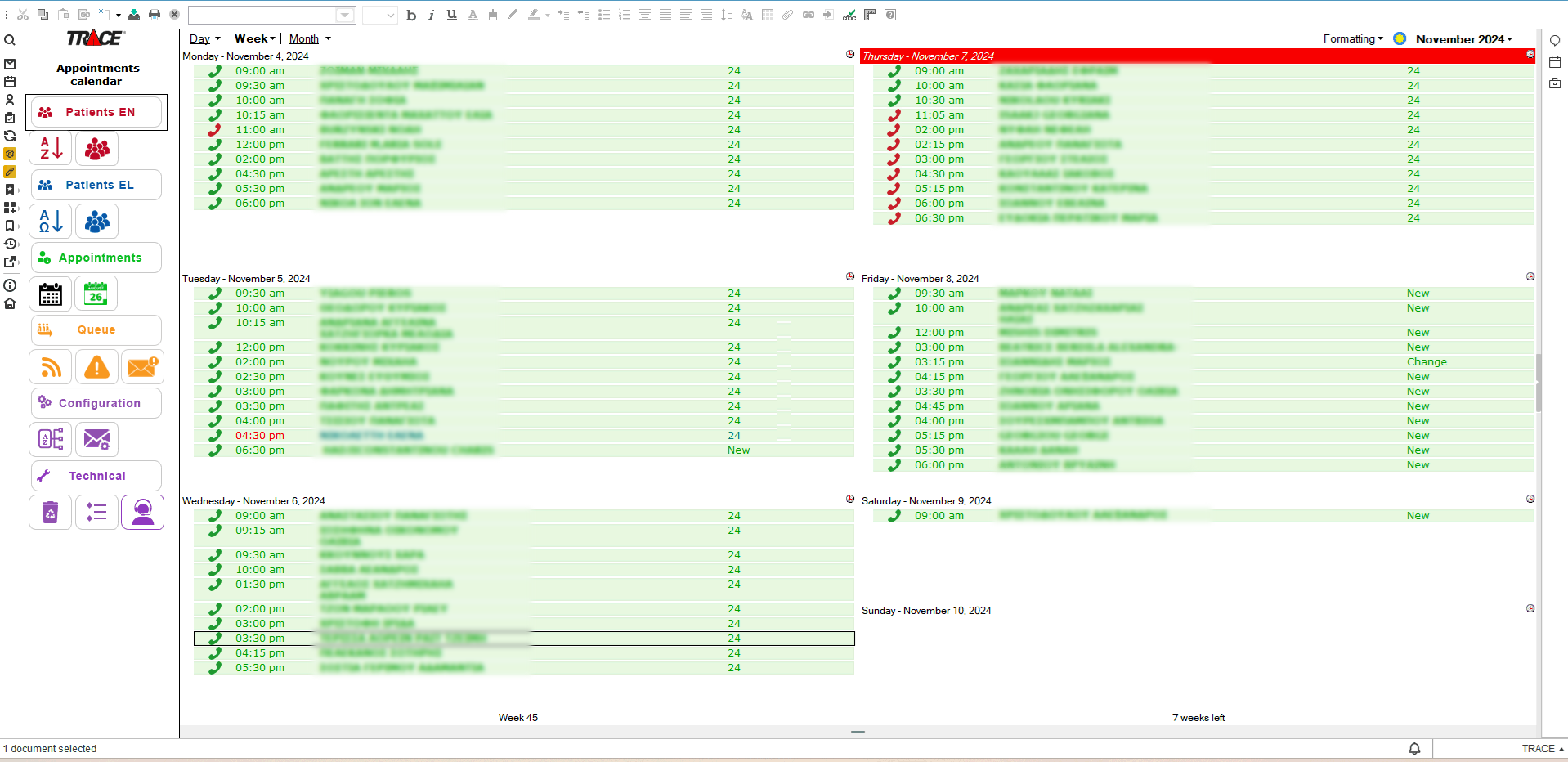Viewport: 1568px width, 762px height.
Task: Click the Save (download tray) toolbar icon
Action: pos(134,15)
